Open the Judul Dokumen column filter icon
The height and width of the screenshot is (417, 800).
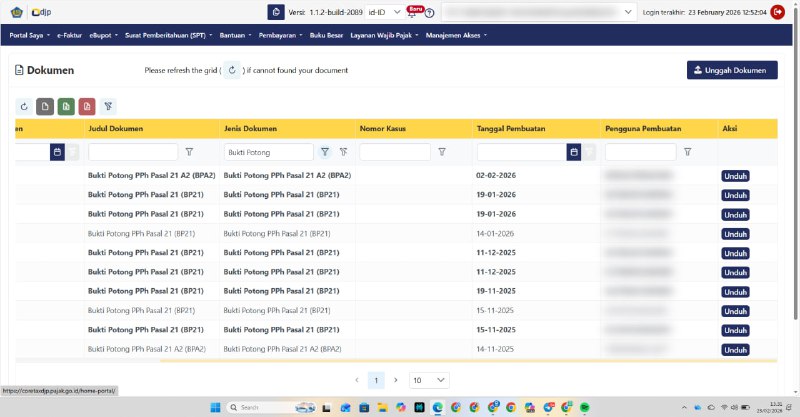tap(189, 152)
